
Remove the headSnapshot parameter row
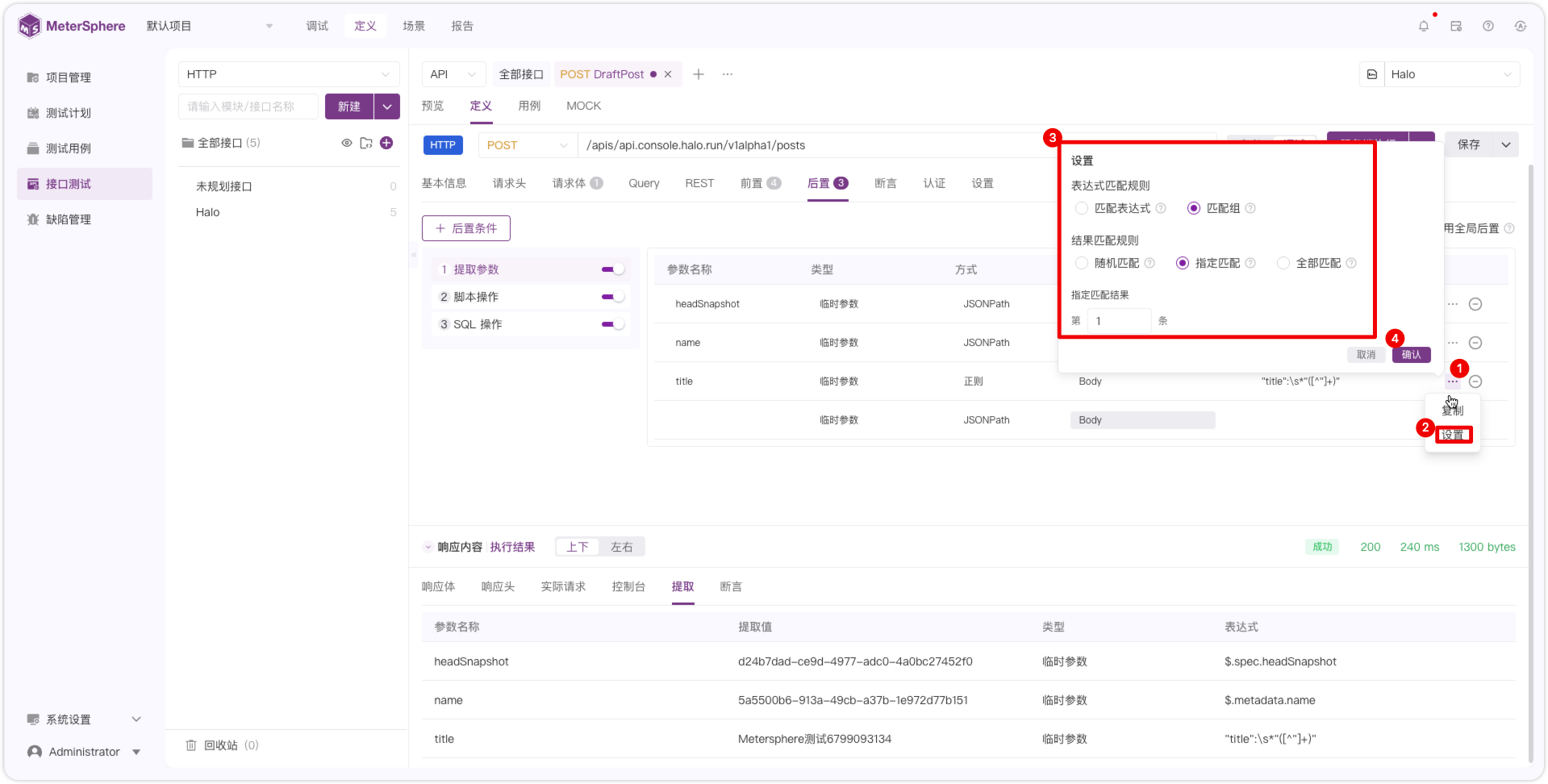tap(1475, 304)
